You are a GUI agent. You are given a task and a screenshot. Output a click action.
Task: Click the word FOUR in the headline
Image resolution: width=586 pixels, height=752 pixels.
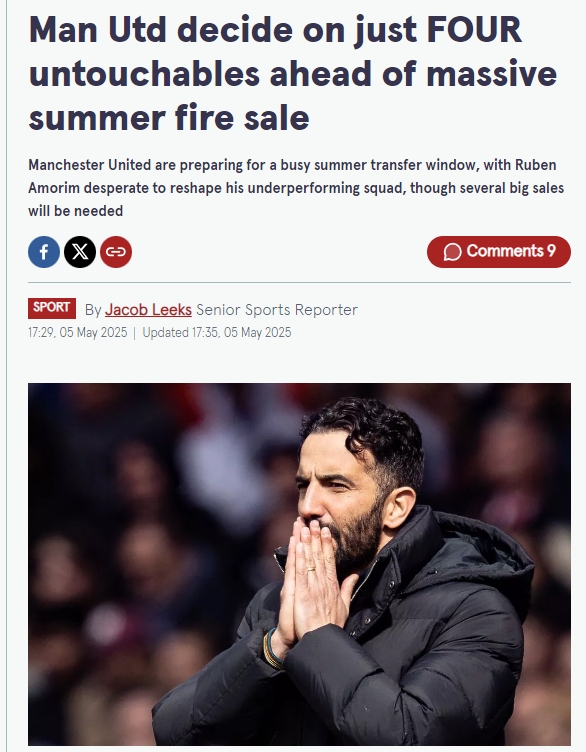[473, 30]
